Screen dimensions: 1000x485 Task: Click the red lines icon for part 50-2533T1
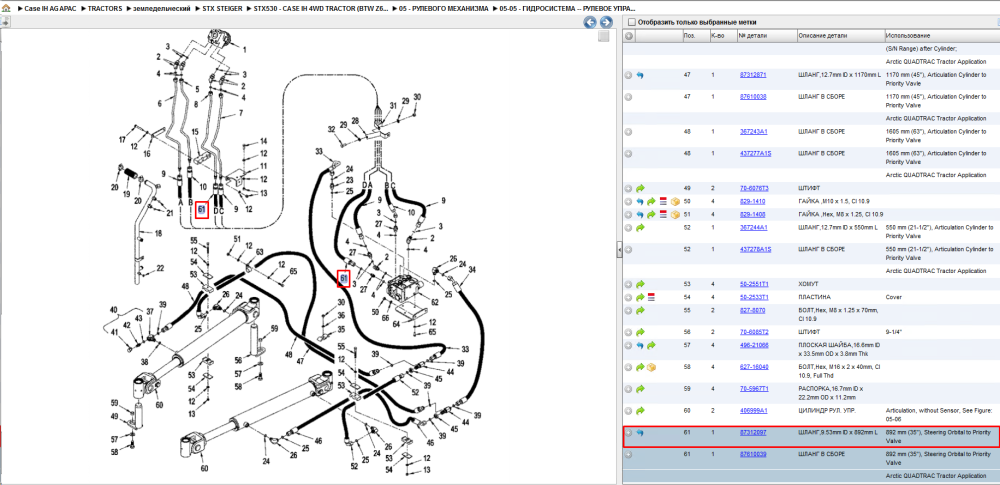click(x=651, y=297)
